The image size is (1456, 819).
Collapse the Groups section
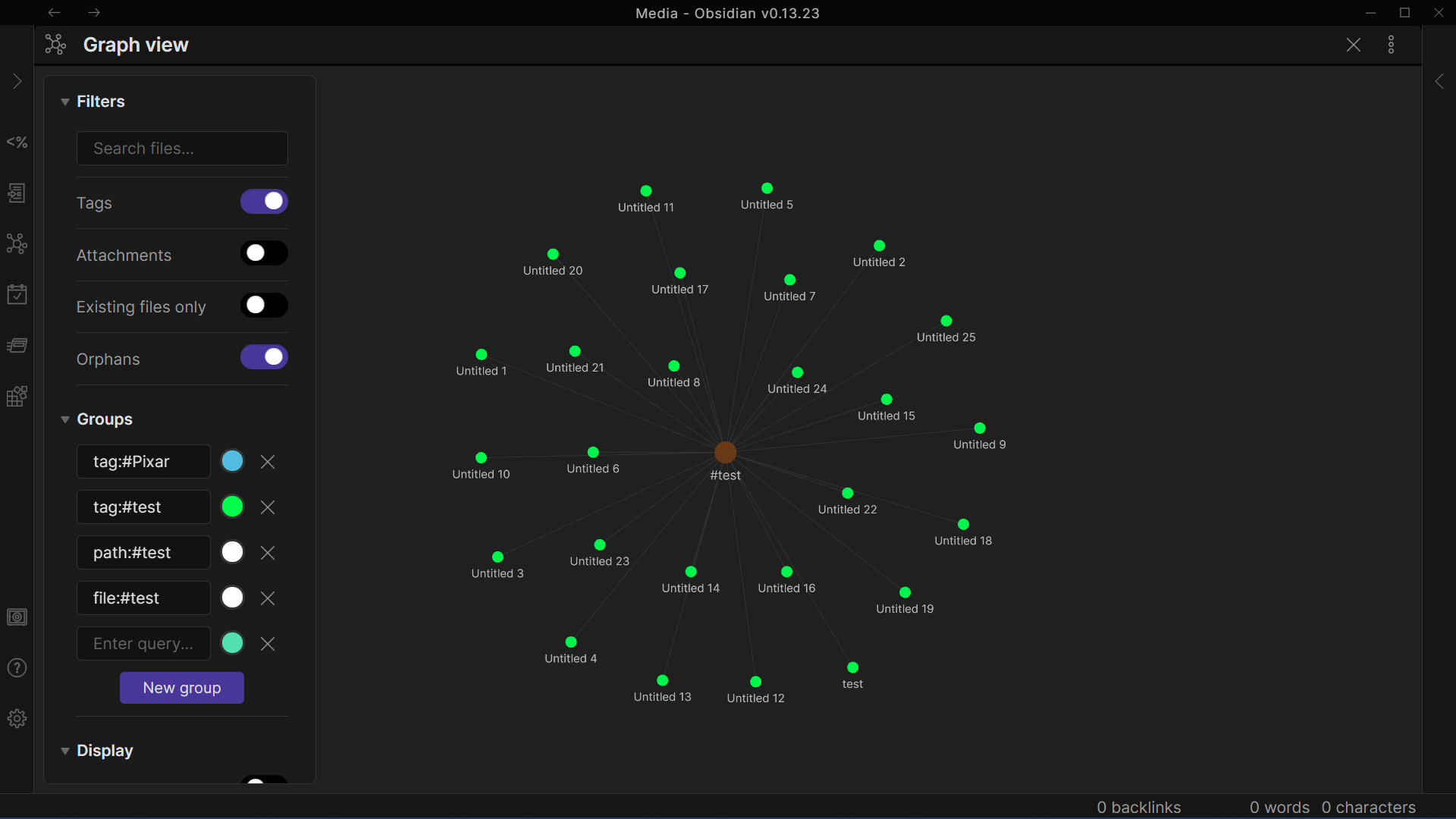coord(65,419)
